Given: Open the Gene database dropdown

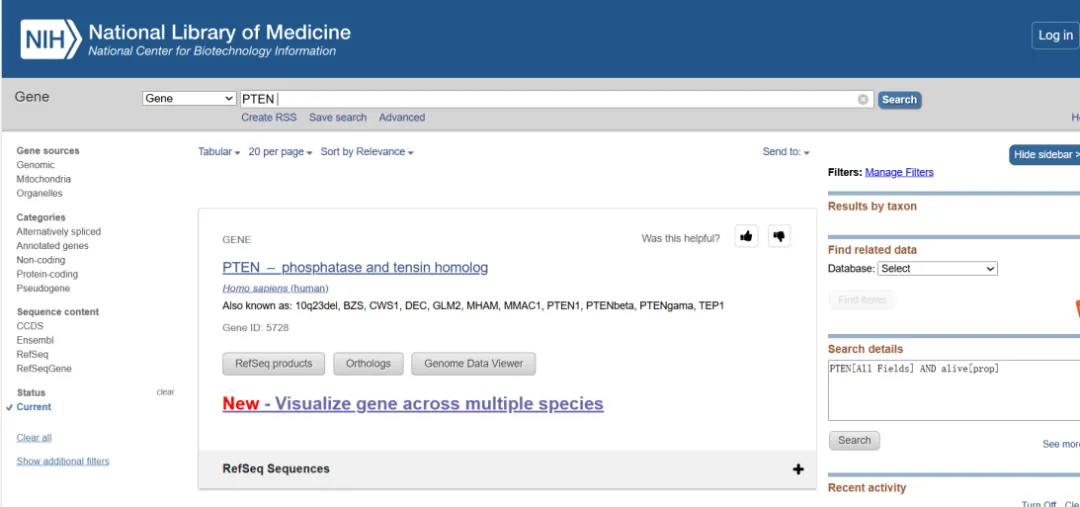Looking at the screenshot, I should 189,99.
